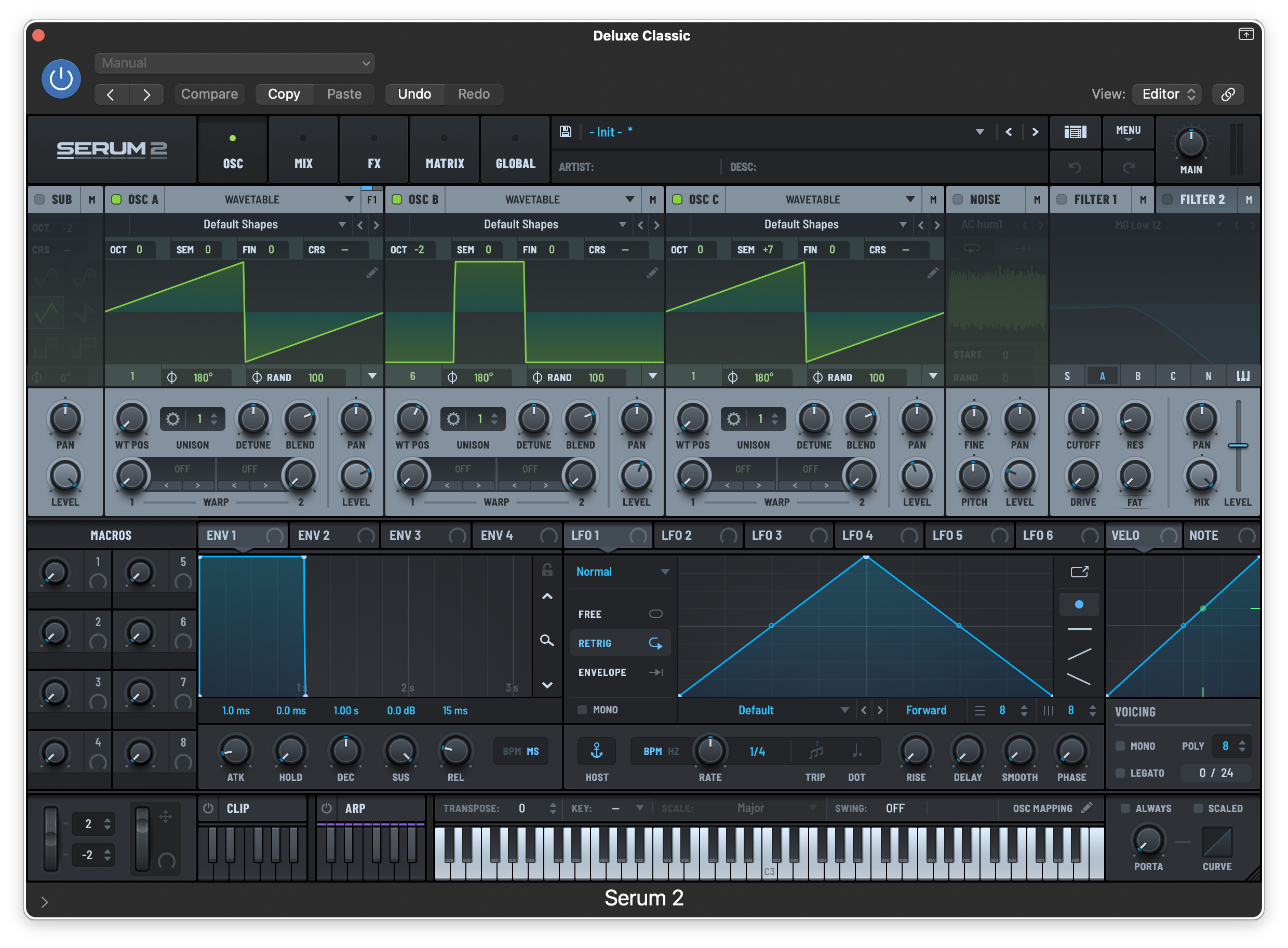Screen dimensions: 1288x948
Task: Click the link chain icon near View
Action: [x=1228, y=94]
